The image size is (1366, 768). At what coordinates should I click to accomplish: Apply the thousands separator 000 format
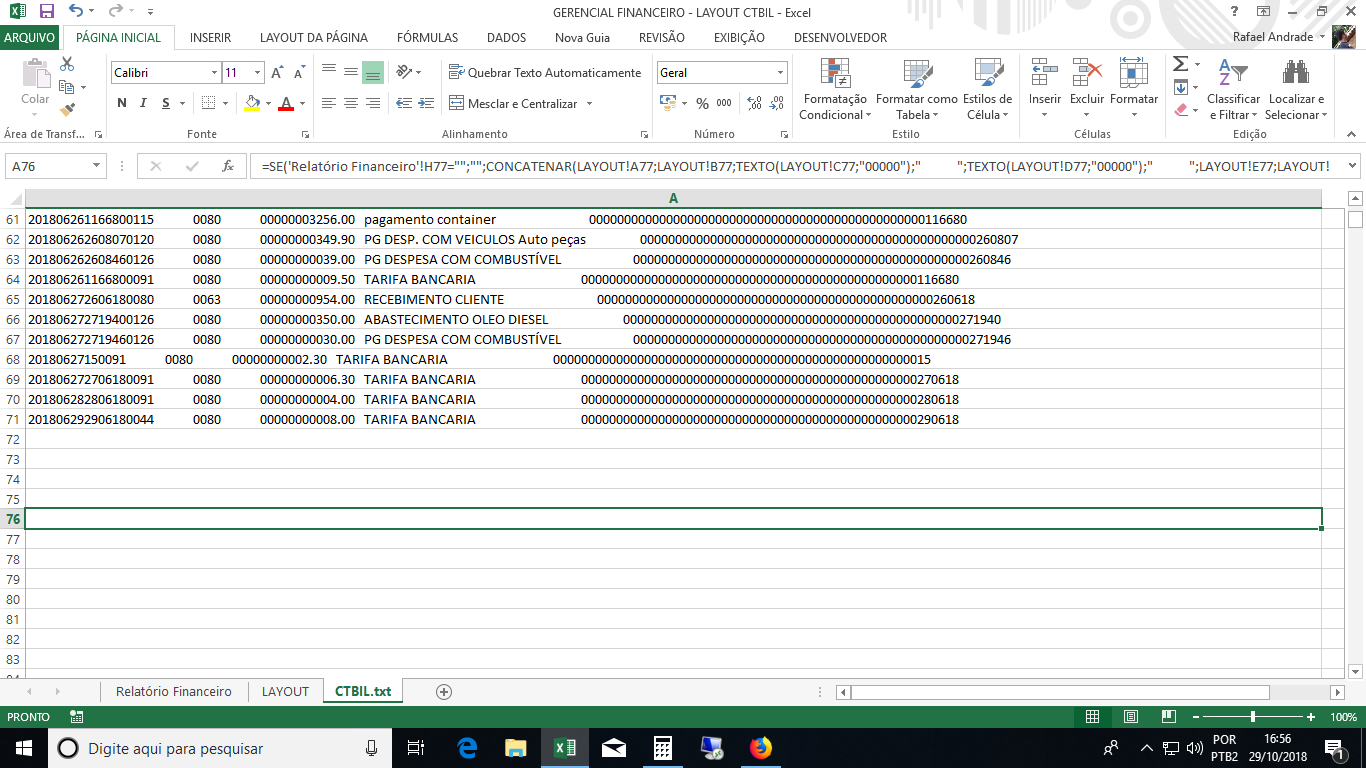tap(724, 103)
